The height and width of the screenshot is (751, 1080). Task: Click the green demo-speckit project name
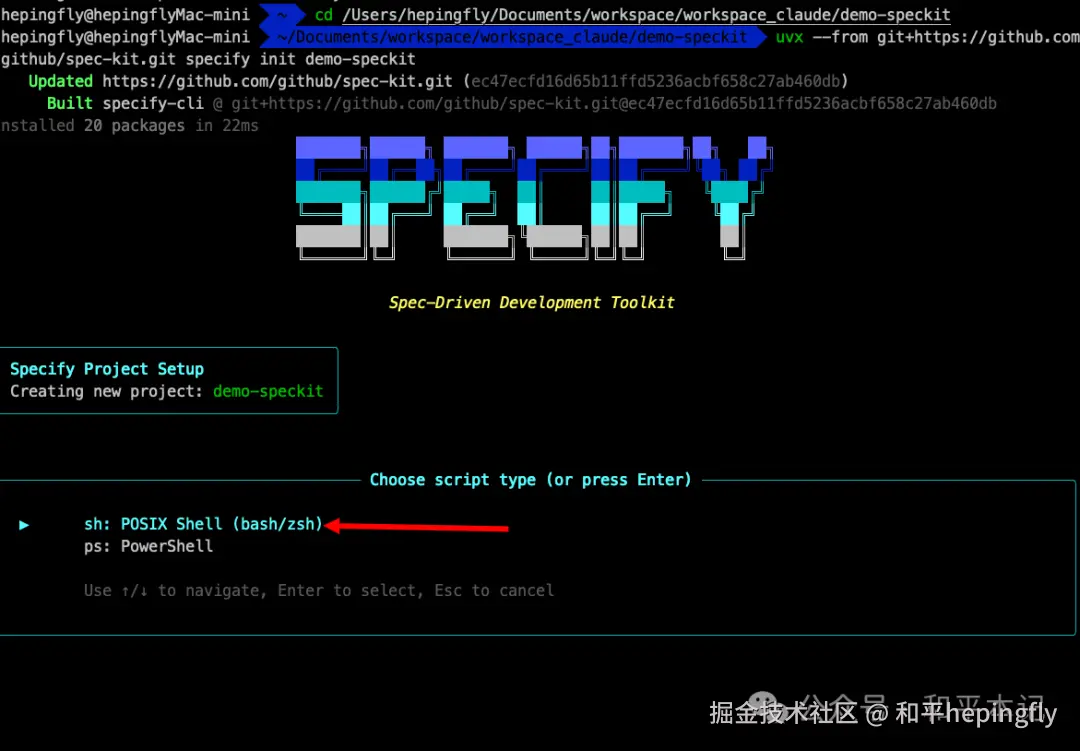268,391
